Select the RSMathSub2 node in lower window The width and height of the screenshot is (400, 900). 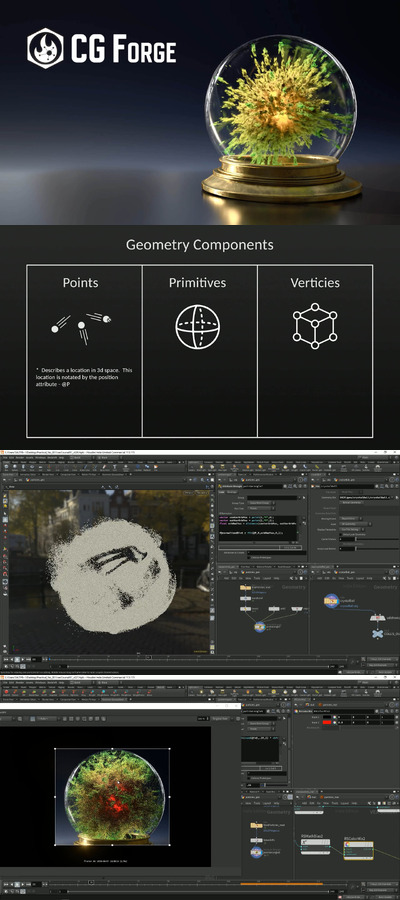point(315,845)
